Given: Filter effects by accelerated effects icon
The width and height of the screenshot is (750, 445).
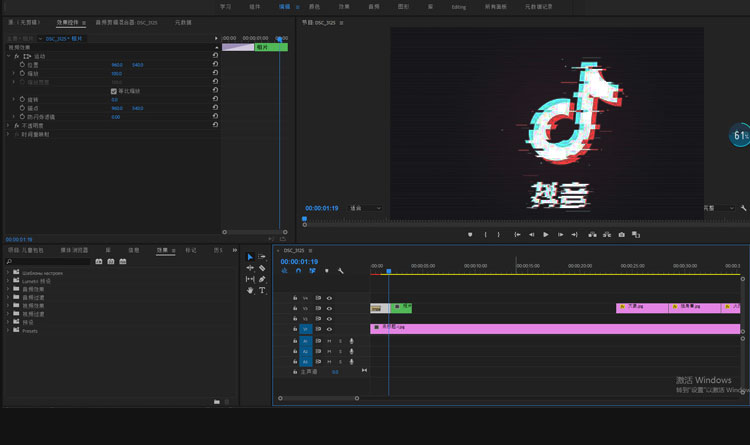Looking at the screenshot, I should (99, 261).
